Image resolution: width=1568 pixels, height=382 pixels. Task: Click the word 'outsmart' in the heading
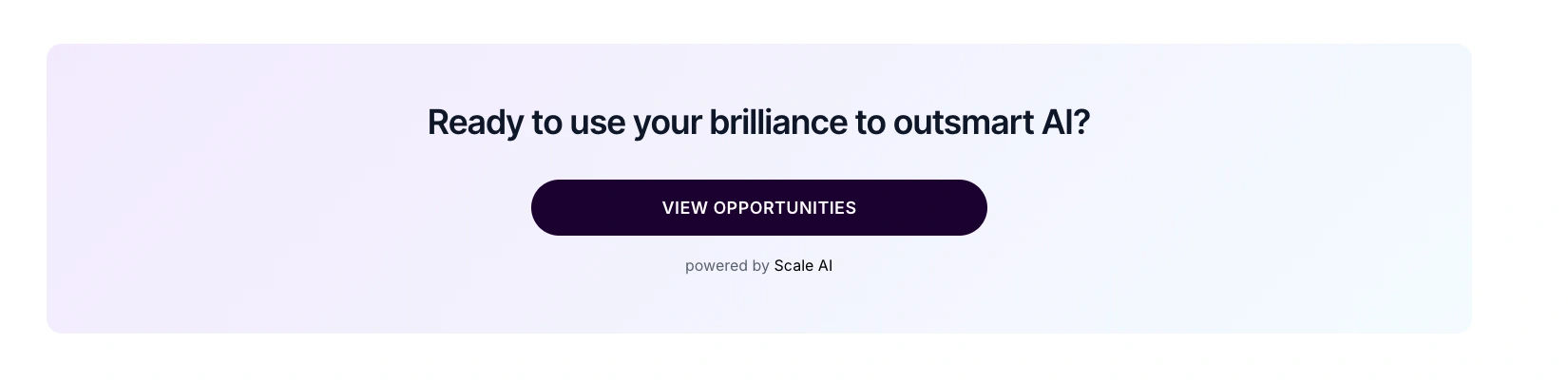[960, 123]
